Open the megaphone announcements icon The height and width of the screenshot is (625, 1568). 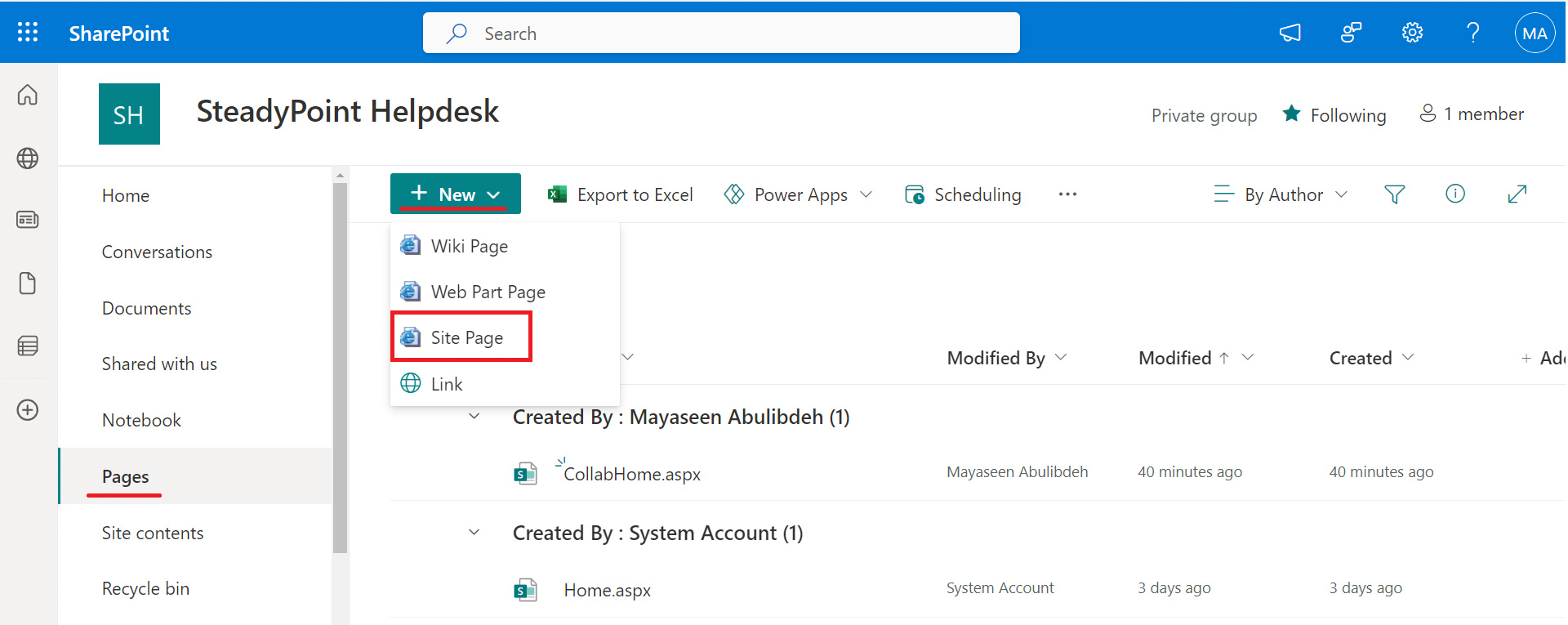pos(1290,33)
